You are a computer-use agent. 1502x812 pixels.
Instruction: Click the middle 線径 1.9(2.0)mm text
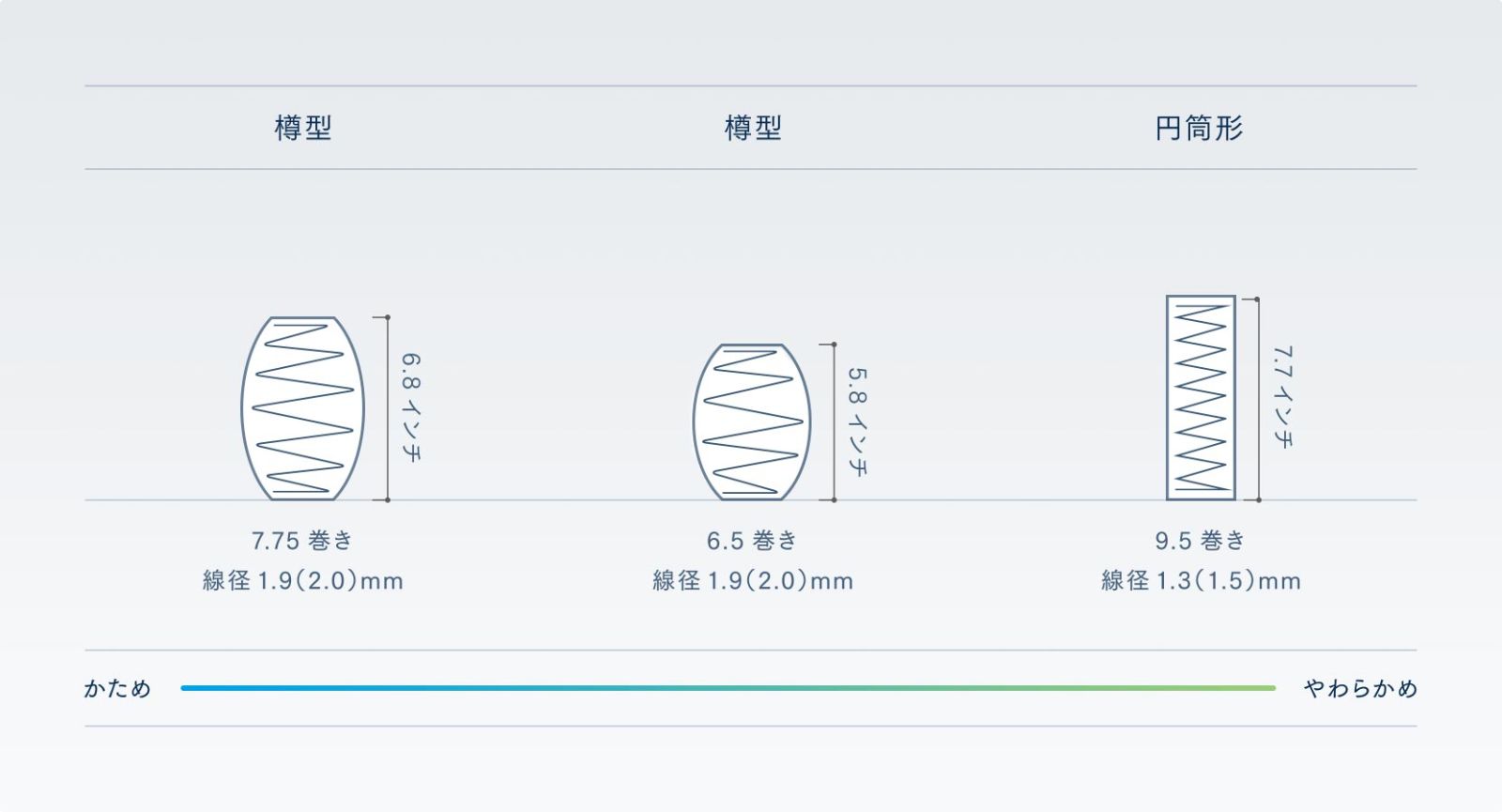[753, 580]
